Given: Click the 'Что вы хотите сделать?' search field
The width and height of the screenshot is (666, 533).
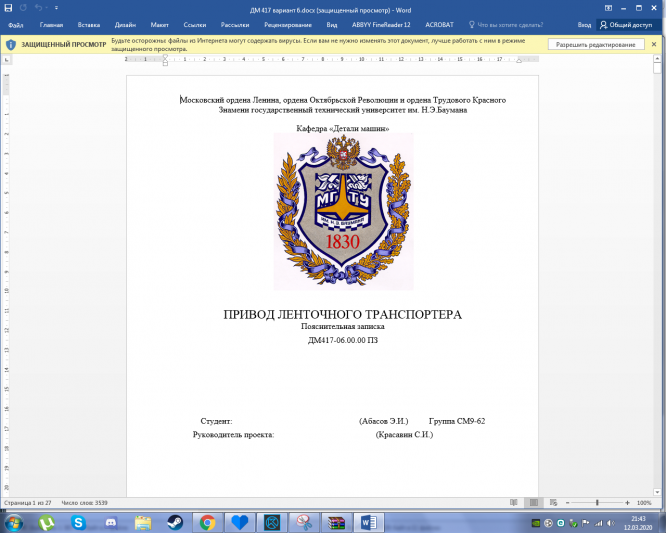Looking at the screenshot, I should click(x=506, y=25).
